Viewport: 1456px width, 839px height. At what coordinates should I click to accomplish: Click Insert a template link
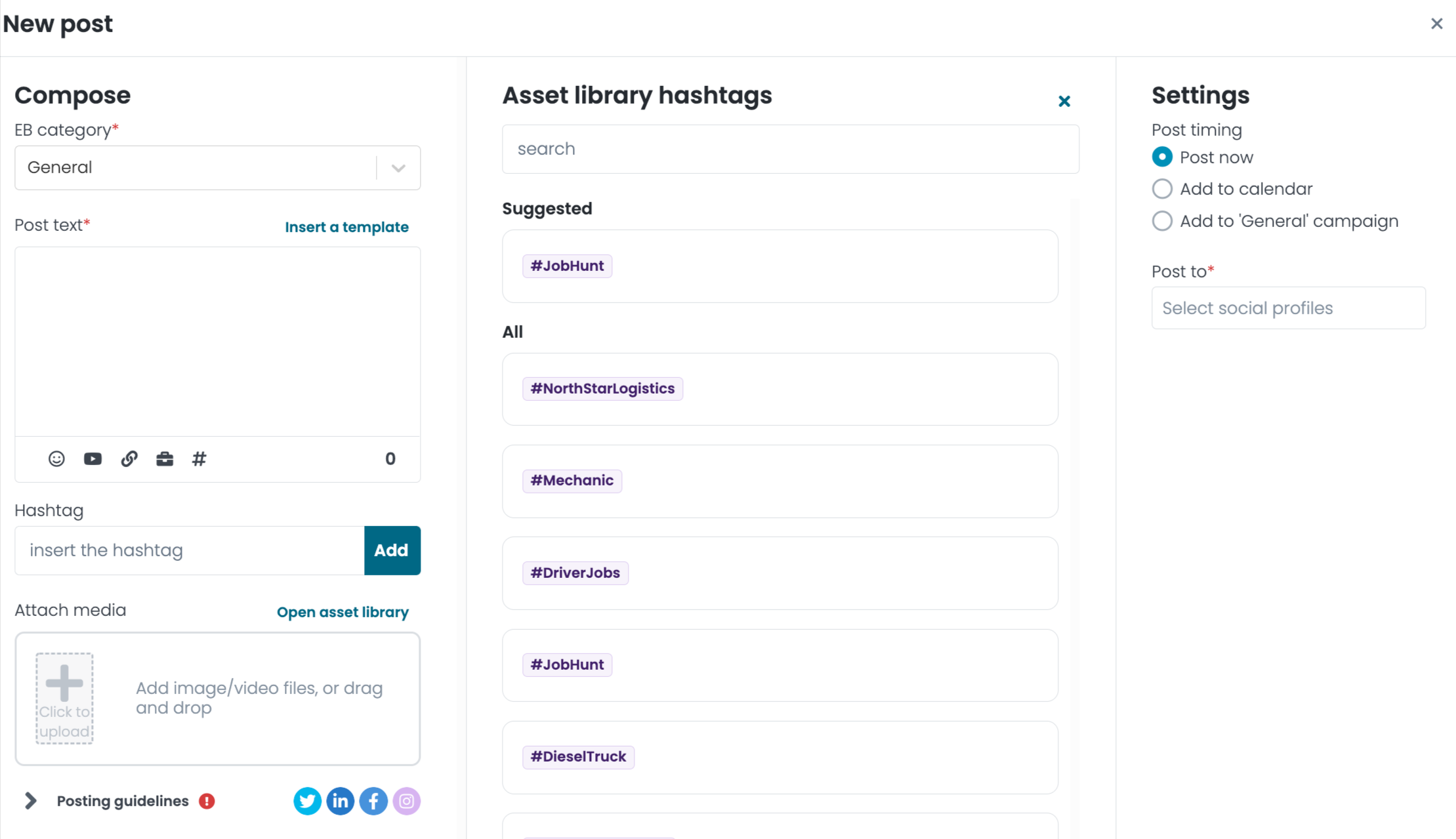click(346, 227)
